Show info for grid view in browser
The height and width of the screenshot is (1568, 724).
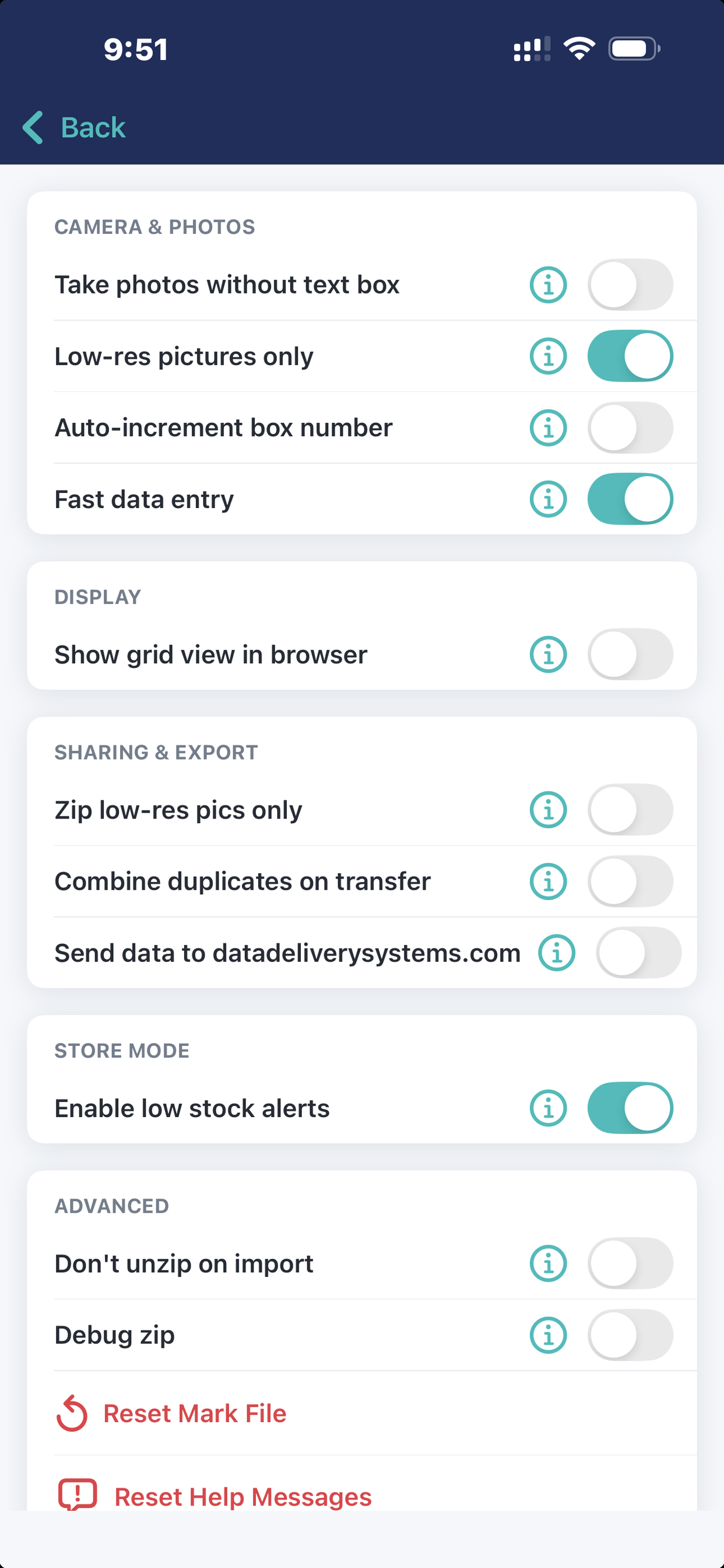tap(548, 654)
